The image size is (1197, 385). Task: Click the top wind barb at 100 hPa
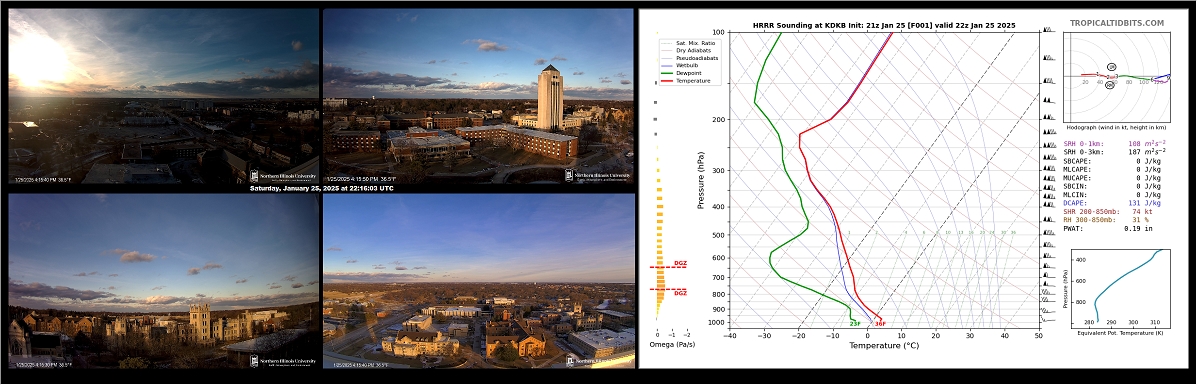1048,30
